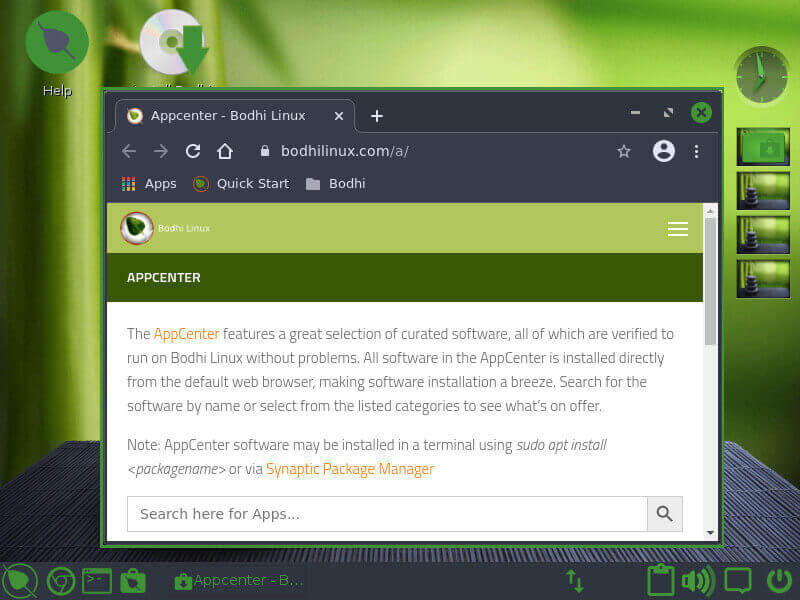The height and width of the screenshot is (600, 800).
Task: Switch to the third pager desktop
Action: point(763,235)
